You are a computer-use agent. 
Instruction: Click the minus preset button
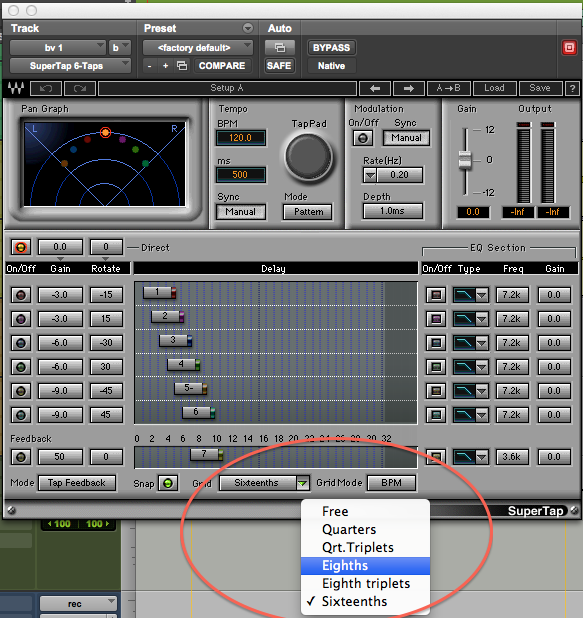point(149,66)
